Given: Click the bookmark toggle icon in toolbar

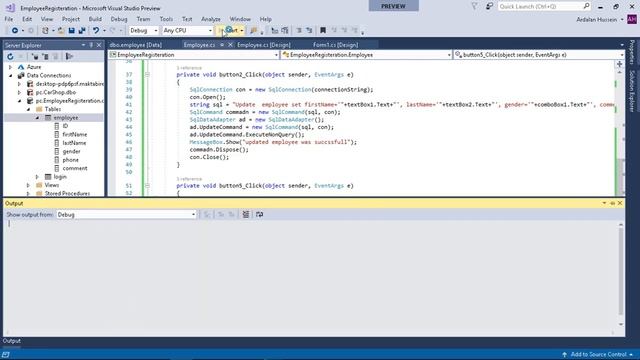Looking at the screenshot, I should click(x=323, y=31).
